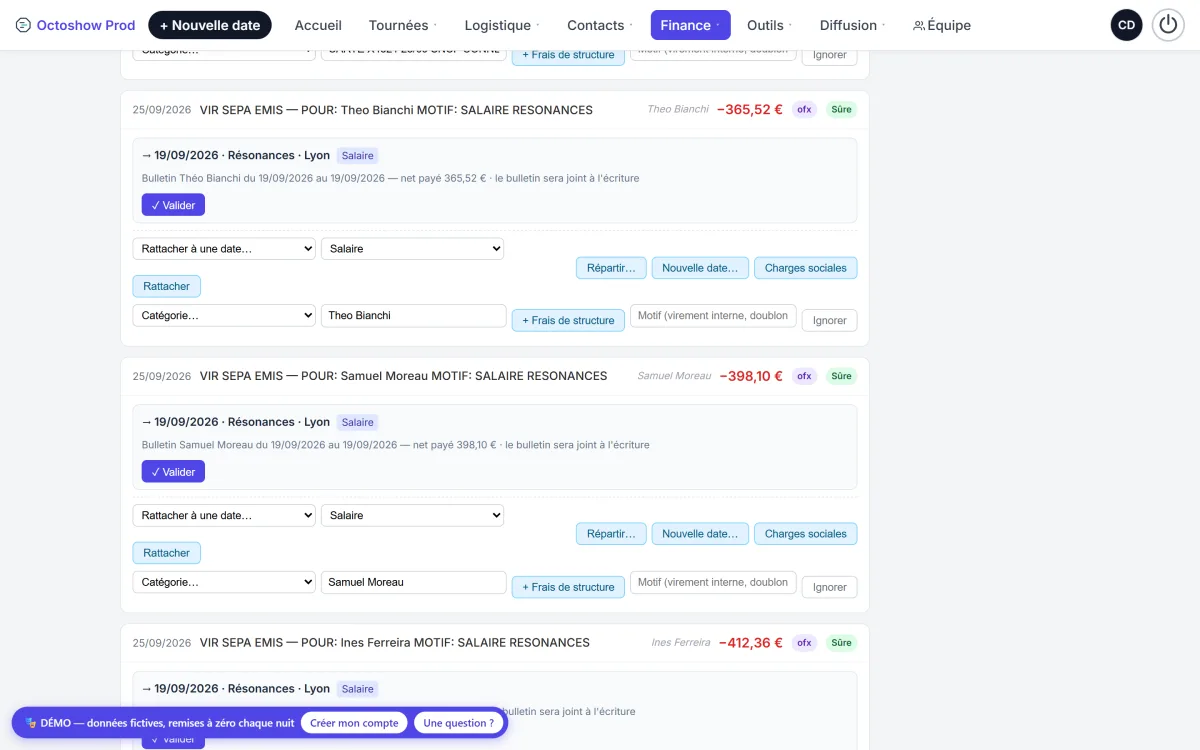This screenshot has width=1200, height=750.
Task: Open the Salaire dropdown in Theo Bianchi's transaction
Action: [x=412, y=249]
